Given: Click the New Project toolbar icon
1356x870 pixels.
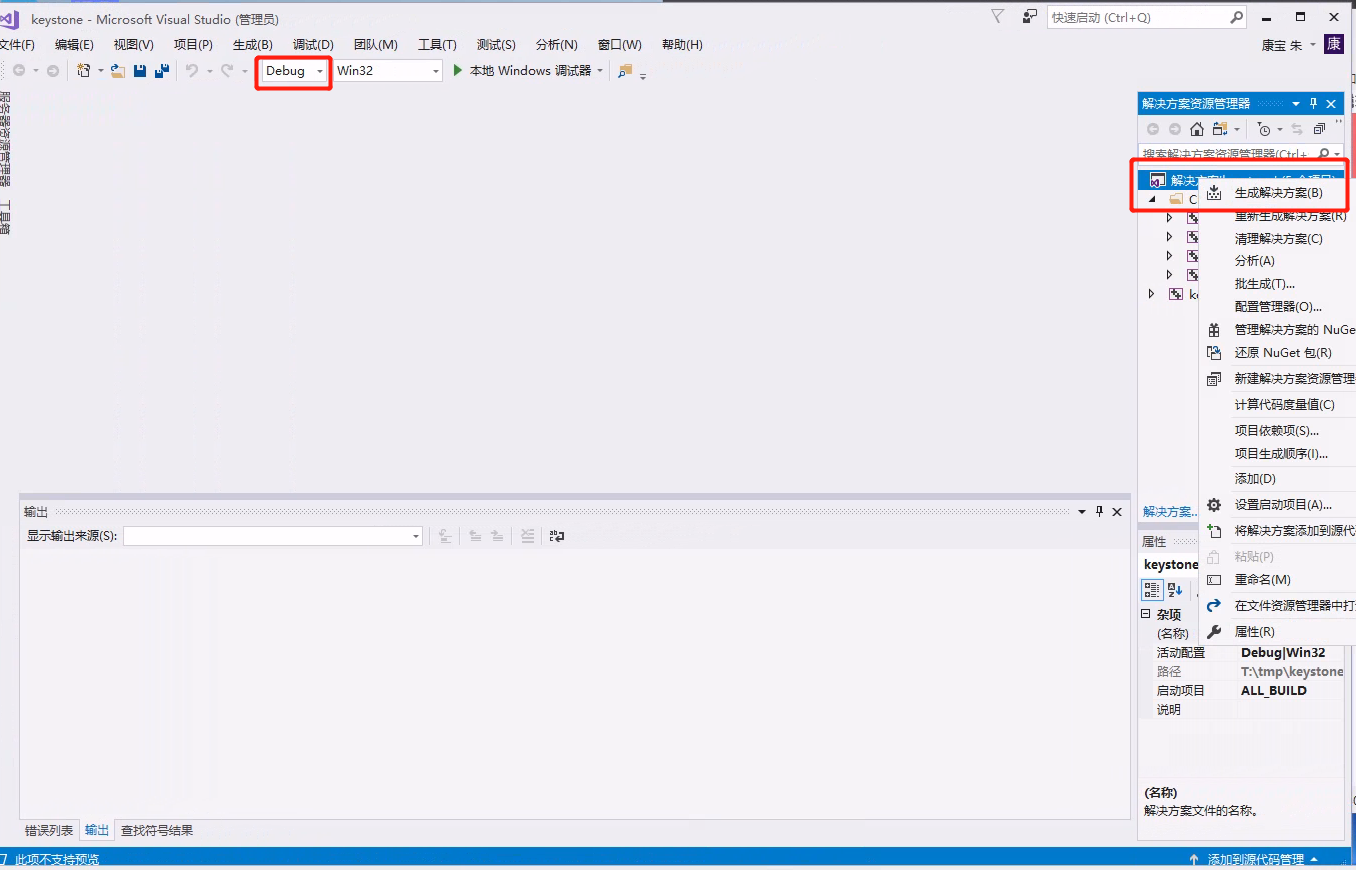Looking at the screenshot, I should [84, 71].
